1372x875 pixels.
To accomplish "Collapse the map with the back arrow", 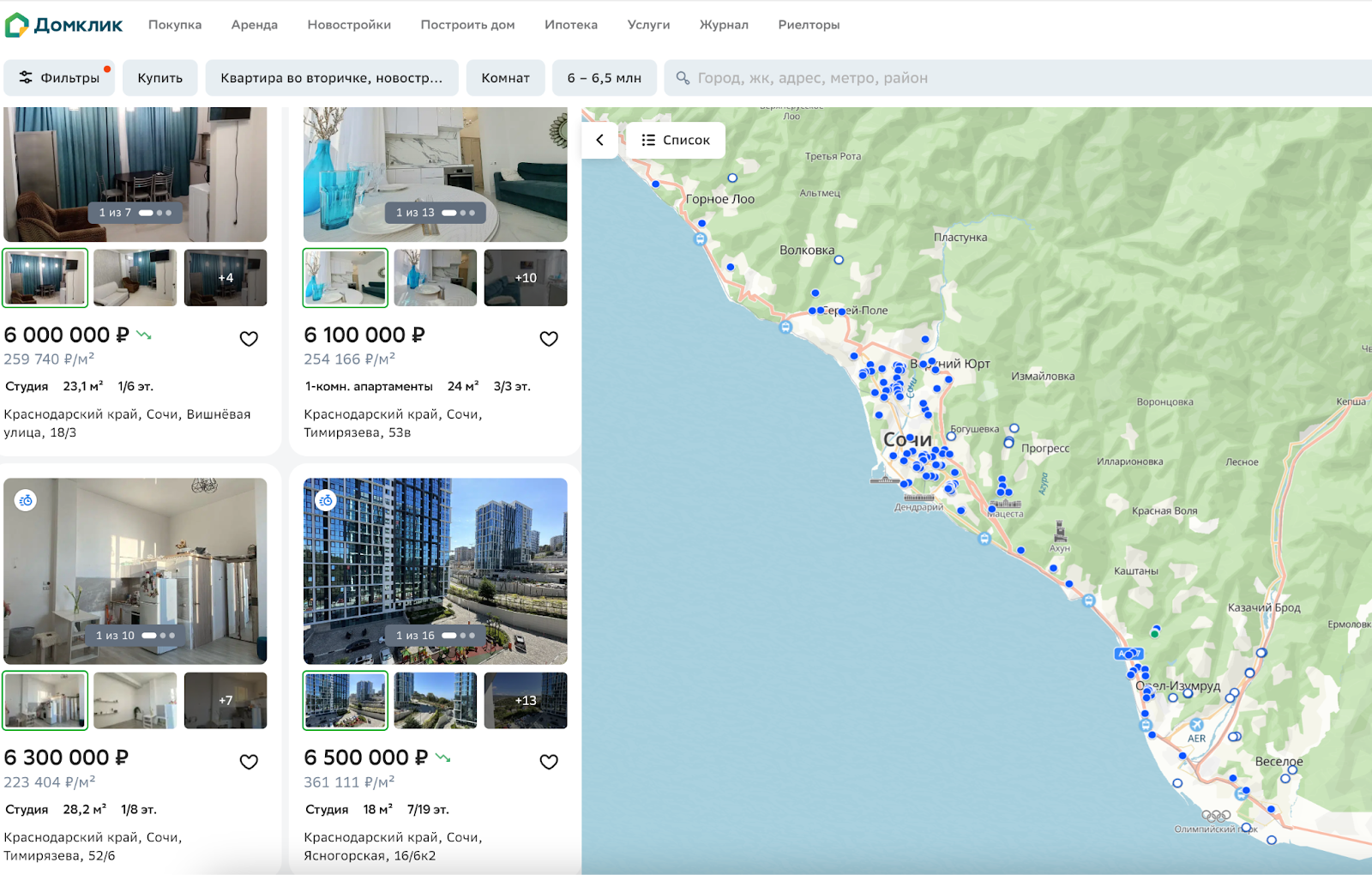I will click(600, 140).
